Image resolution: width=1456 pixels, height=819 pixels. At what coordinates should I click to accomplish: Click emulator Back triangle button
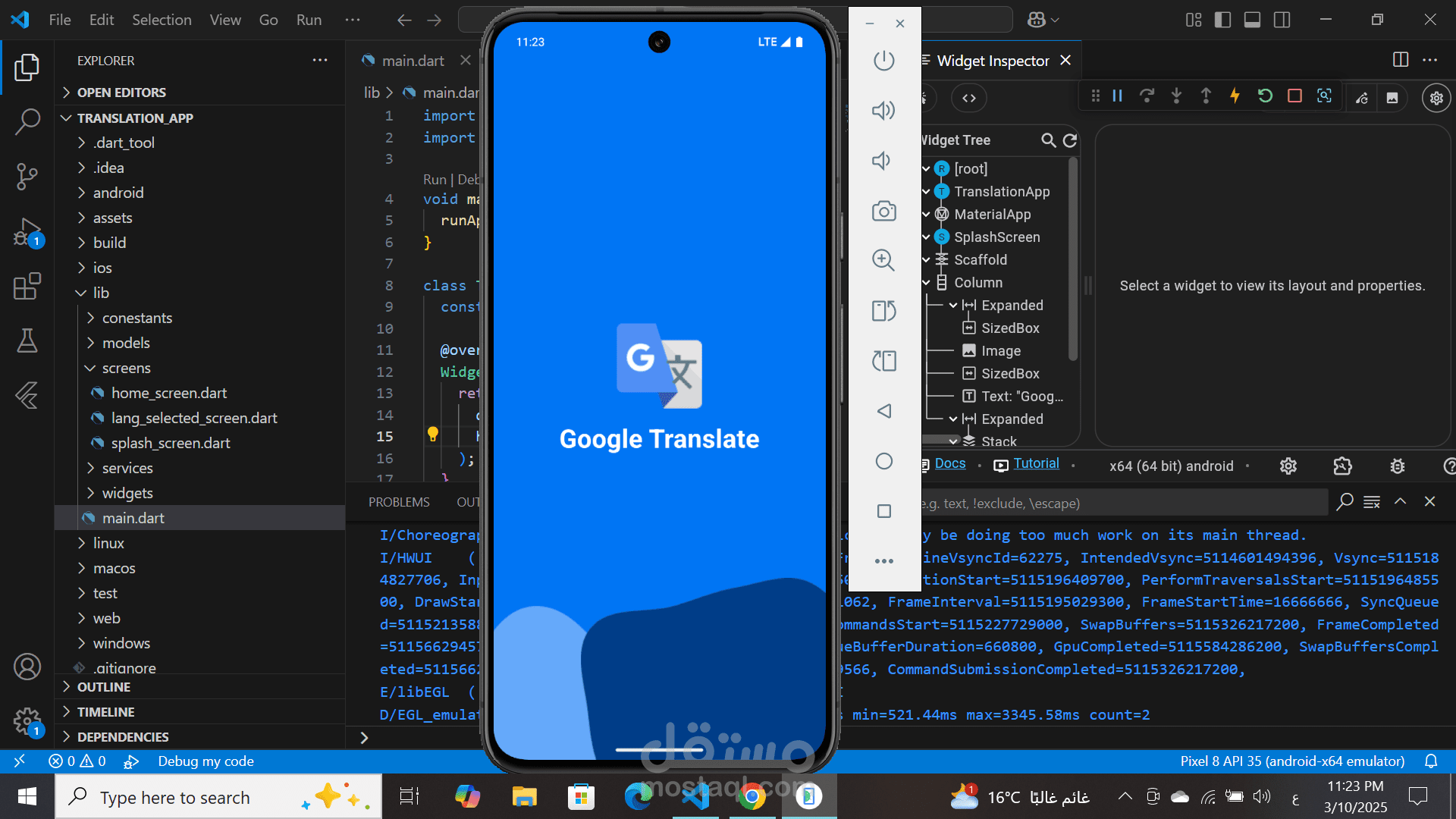coord(883,411)
